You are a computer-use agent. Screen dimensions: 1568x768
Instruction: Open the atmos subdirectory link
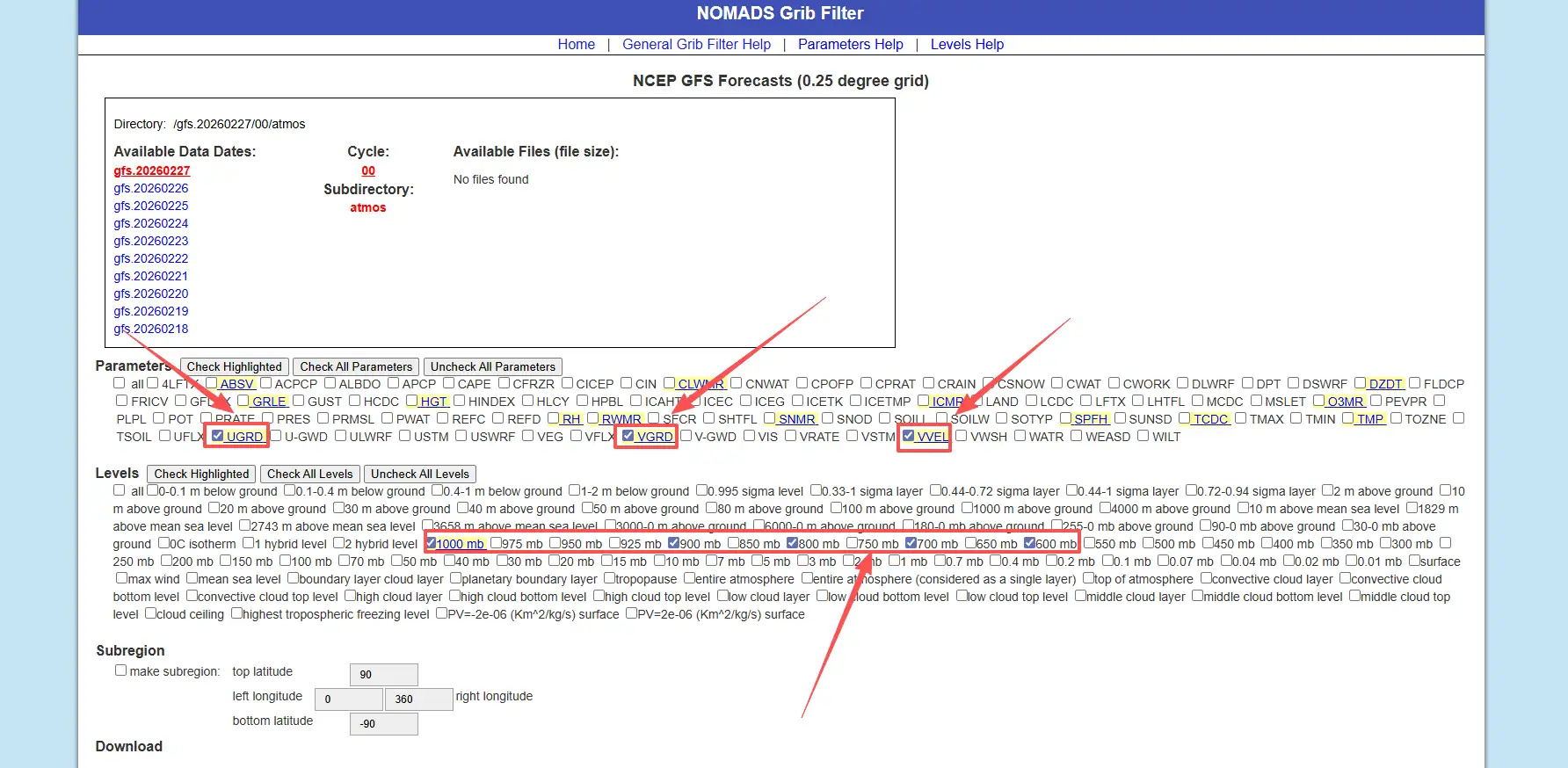click(x=368, y=207)
